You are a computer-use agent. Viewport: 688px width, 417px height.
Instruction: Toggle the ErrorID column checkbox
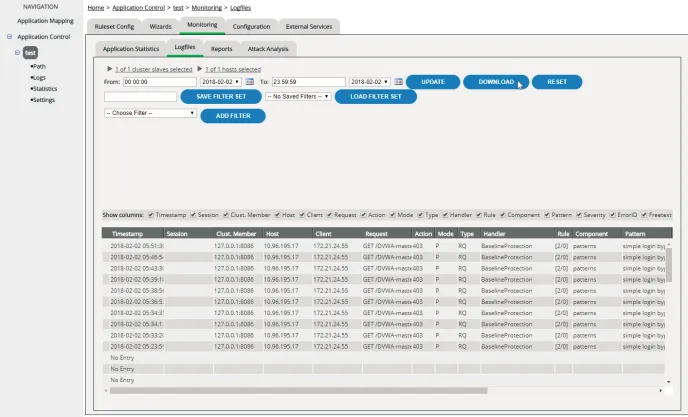[613, 215]
